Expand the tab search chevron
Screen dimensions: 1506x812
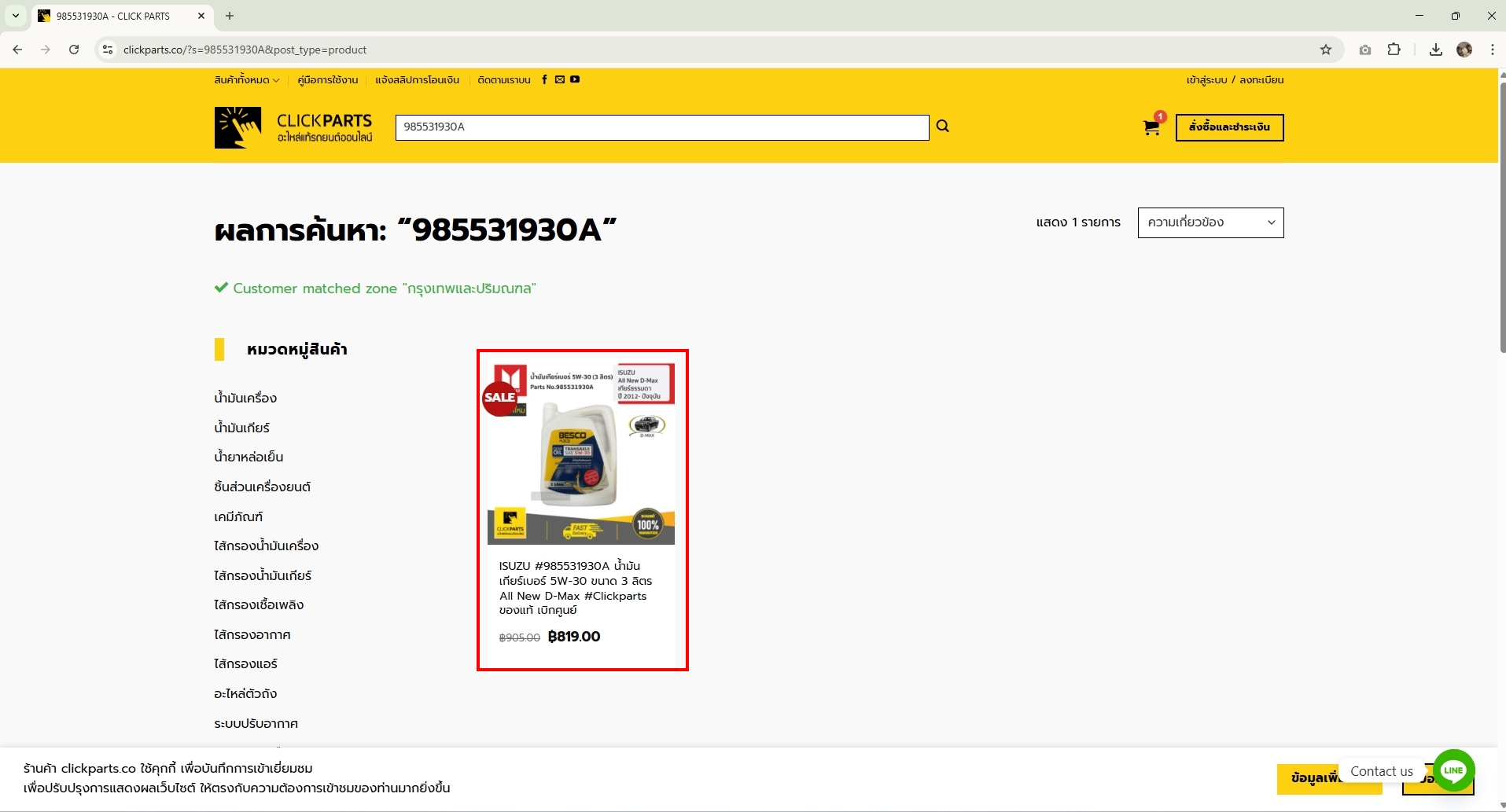[16, 16]
